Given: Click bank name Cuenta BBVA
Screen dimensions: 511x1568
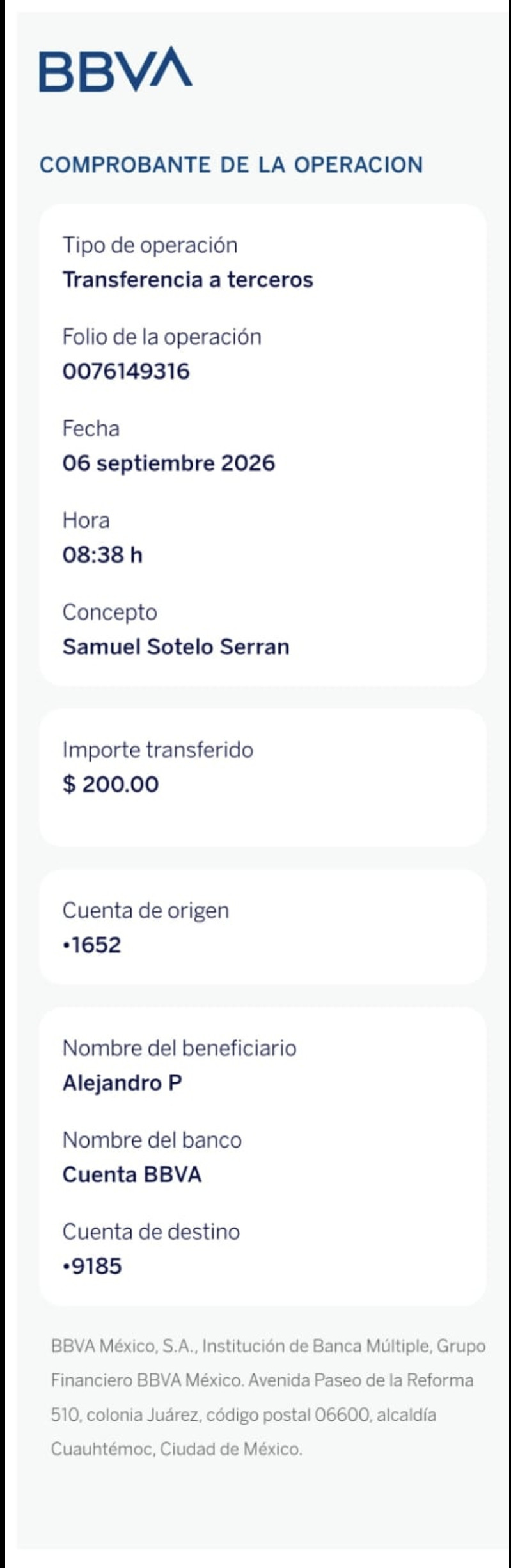Looking at the screenshot, I should (x=132, y=1174).
